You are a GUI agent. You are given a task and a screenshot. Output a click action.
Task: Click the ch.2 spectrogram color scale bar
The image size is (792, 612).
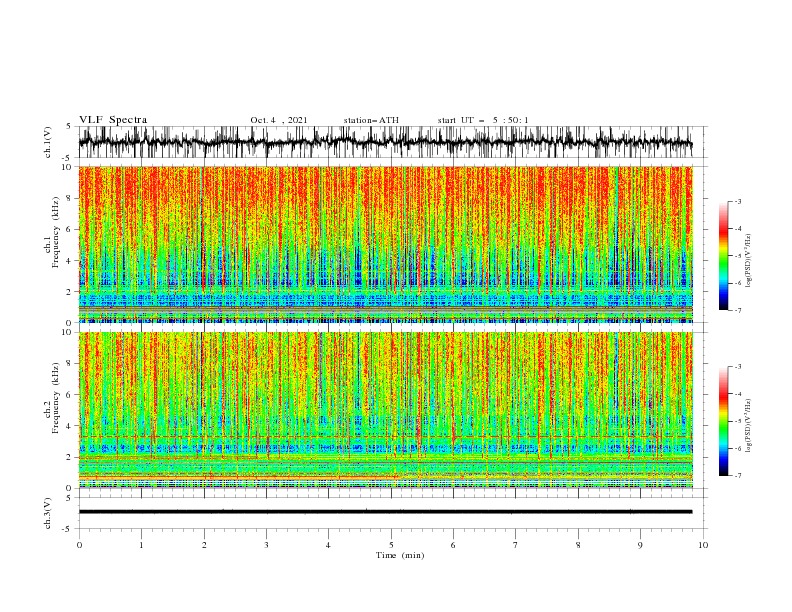tap(723, 421)
